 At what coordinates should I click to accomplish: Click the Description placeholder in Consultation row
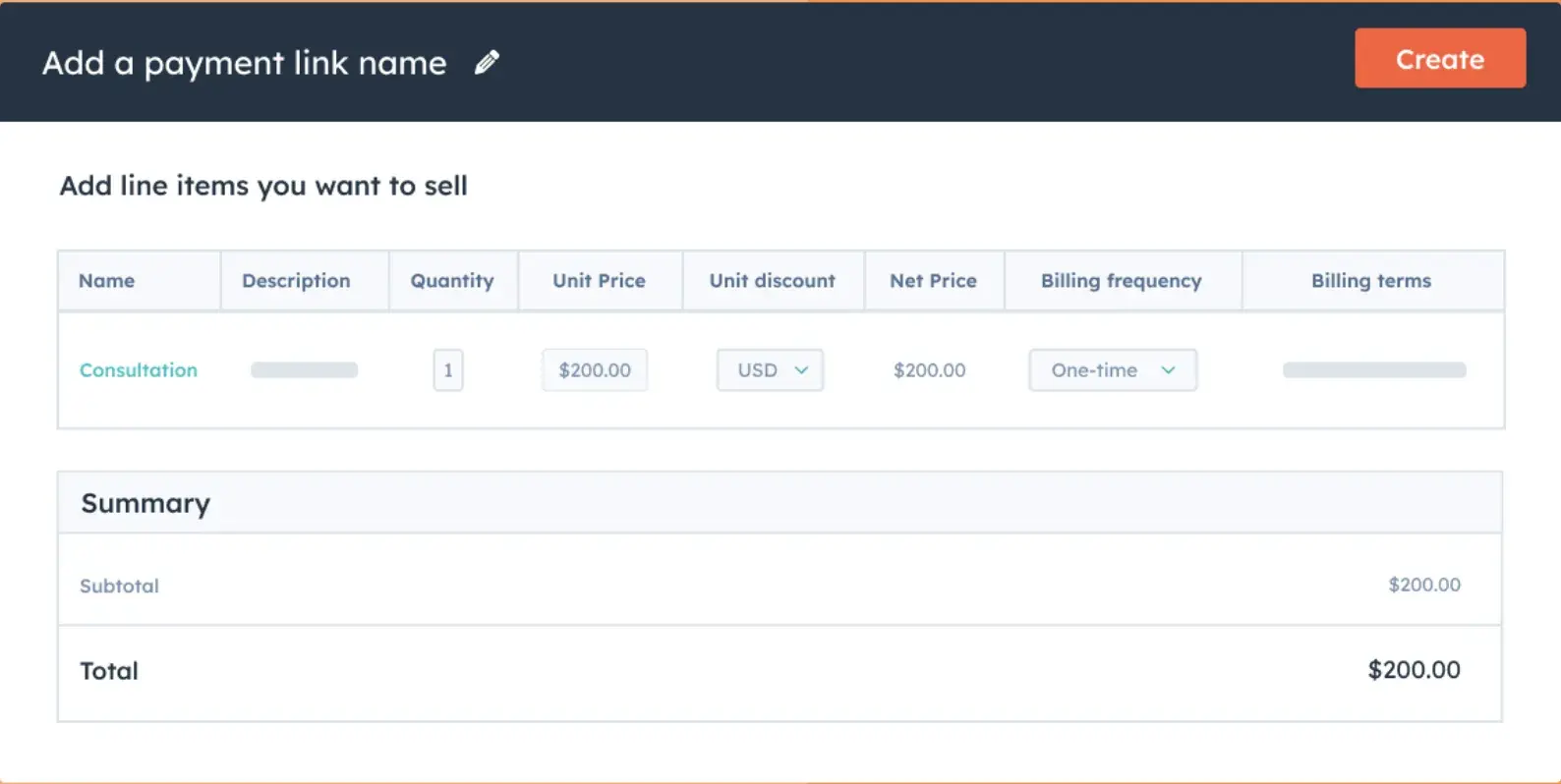click(x=305, y=370)
